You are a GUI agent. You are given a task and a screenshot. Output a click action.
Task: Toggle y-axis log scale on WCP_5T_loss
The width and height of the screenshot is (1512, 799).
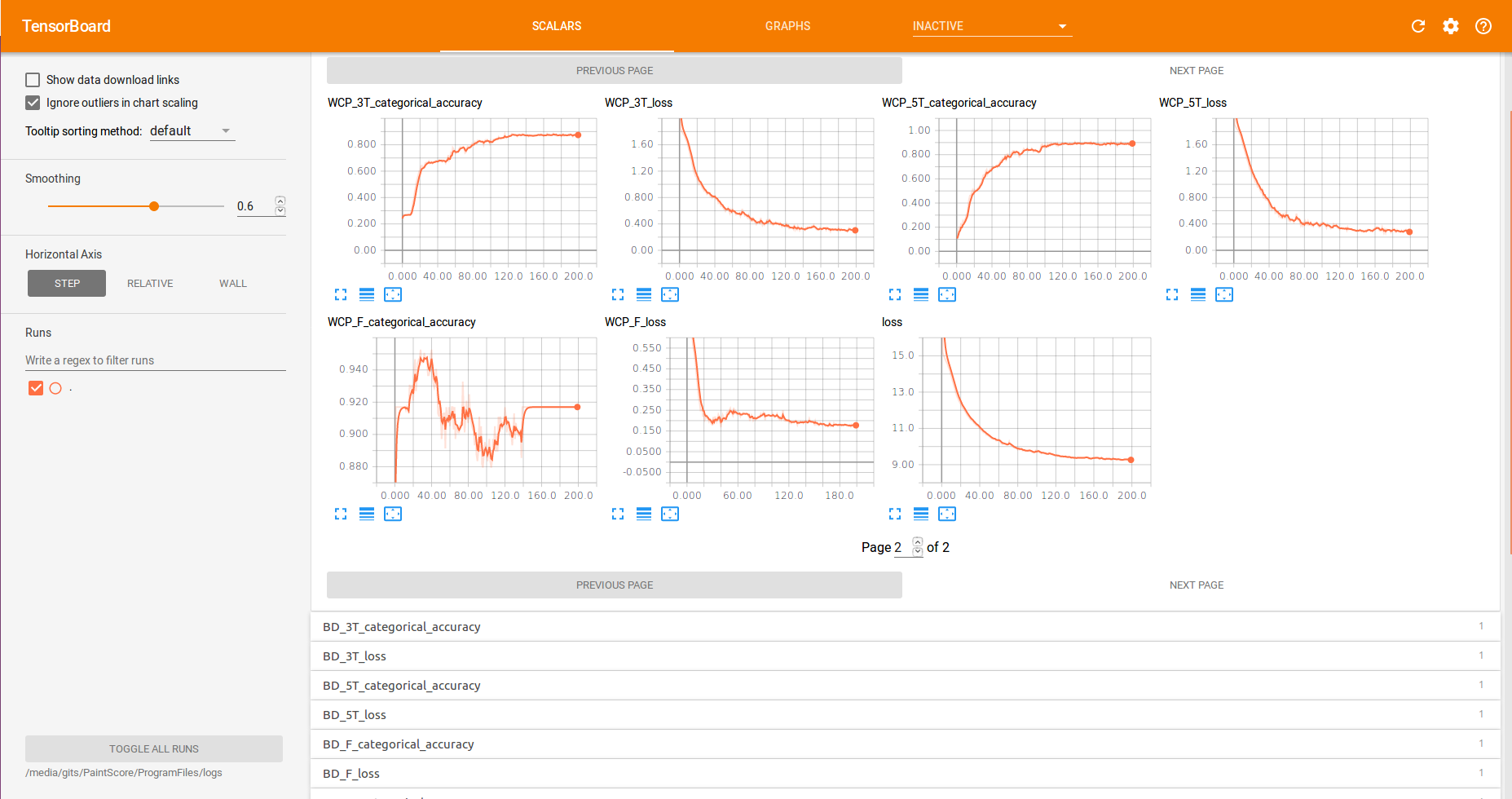[x=1198, y=294]
